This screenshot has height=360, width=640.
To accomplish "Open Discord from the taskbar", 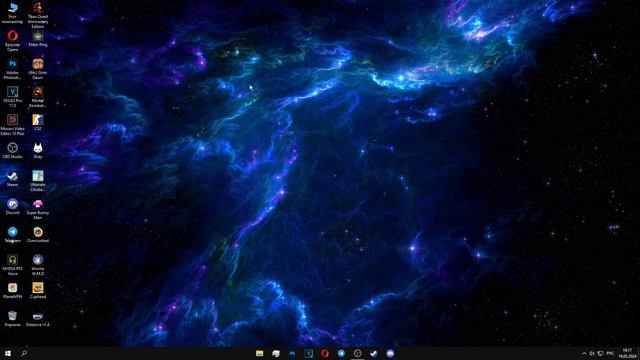I will [390, 353].
